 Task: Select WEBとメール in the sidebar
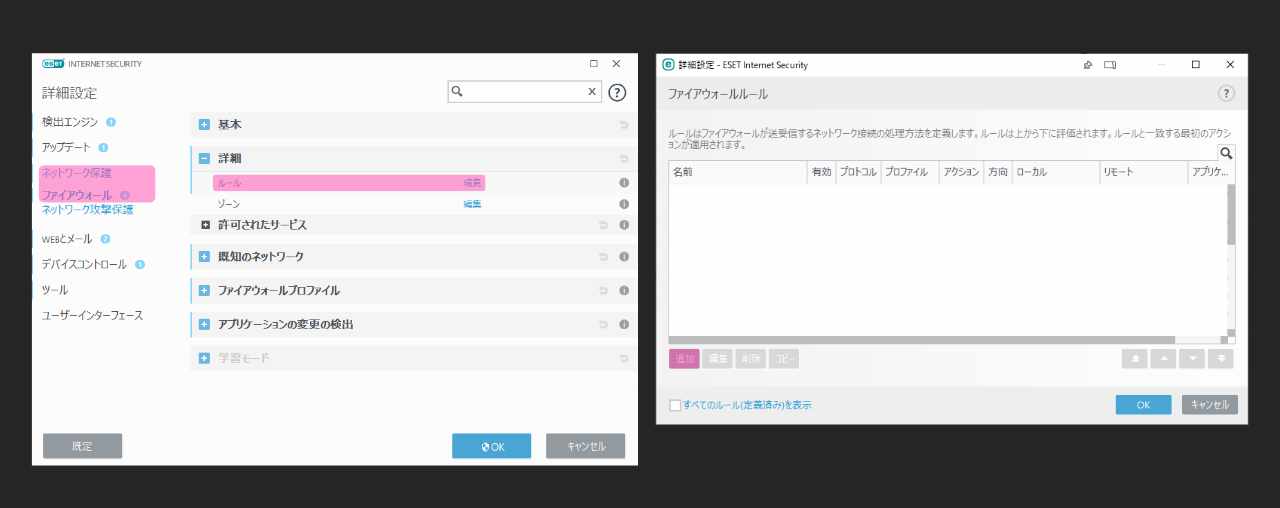[67, 239]
